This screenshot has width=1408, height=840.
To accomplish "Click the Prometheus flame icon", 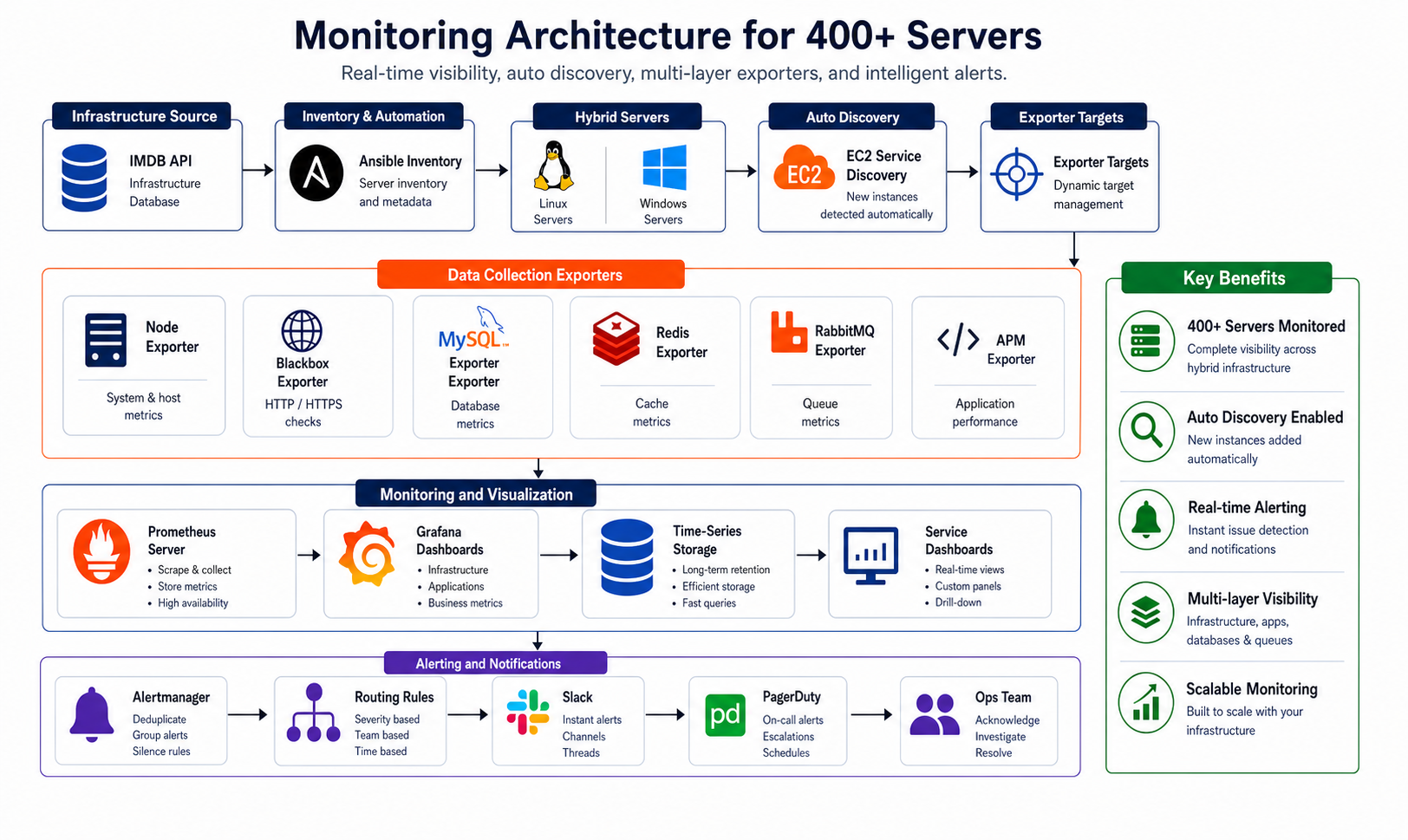I will [102, 551].
